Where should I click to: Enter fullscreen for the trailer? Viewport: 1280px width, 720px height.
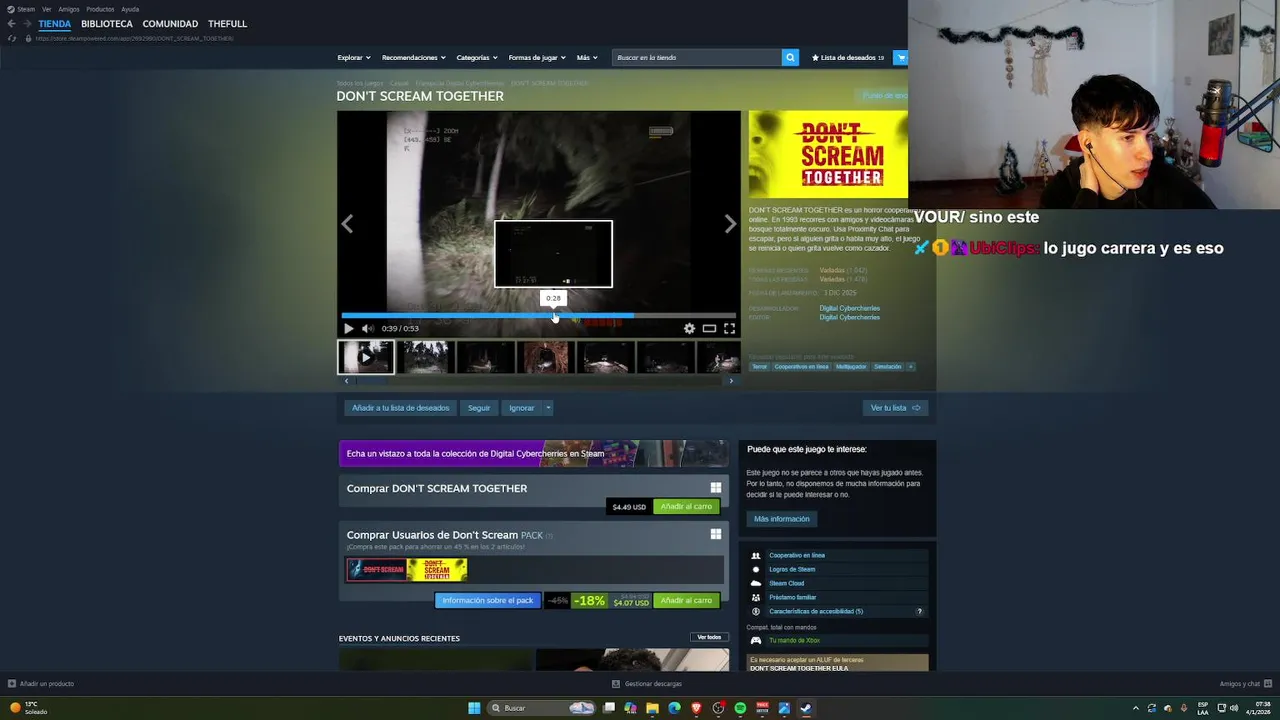pyautogui.click(x=729, y=328)
